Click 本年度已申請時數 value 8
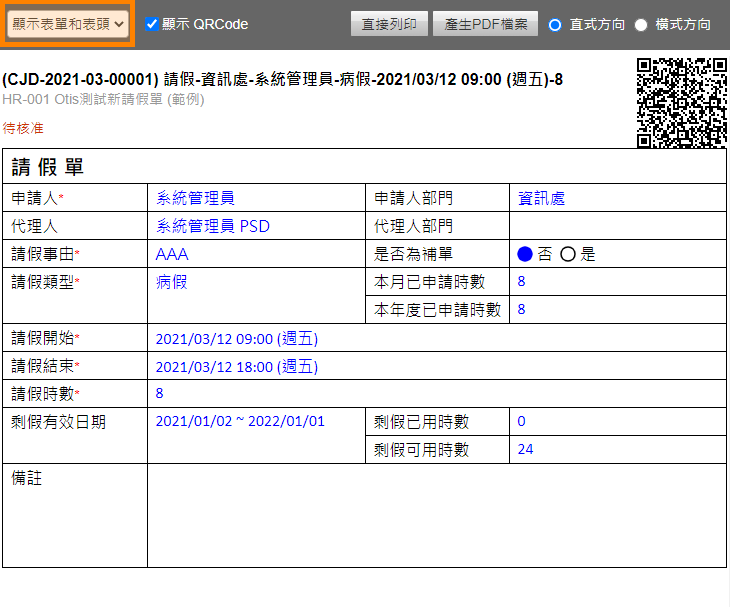 [x=521, y=309]
